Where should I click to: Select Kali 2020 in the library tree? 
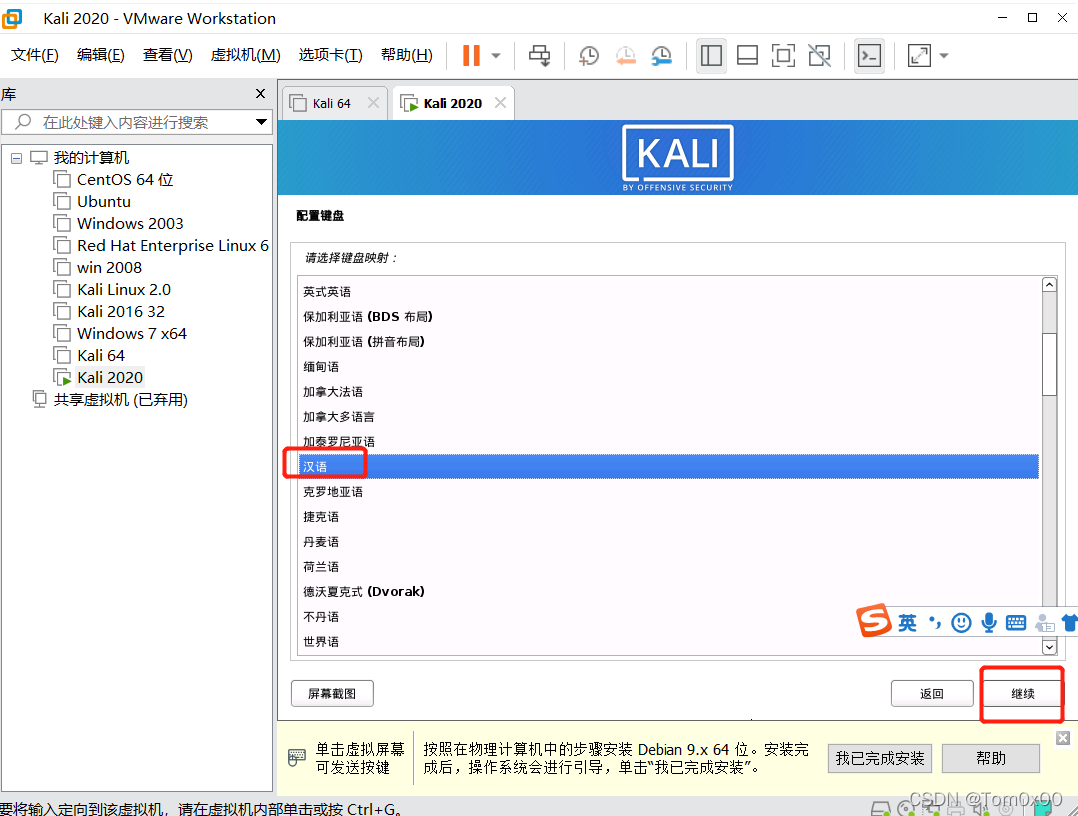click(x=109, y=377)
